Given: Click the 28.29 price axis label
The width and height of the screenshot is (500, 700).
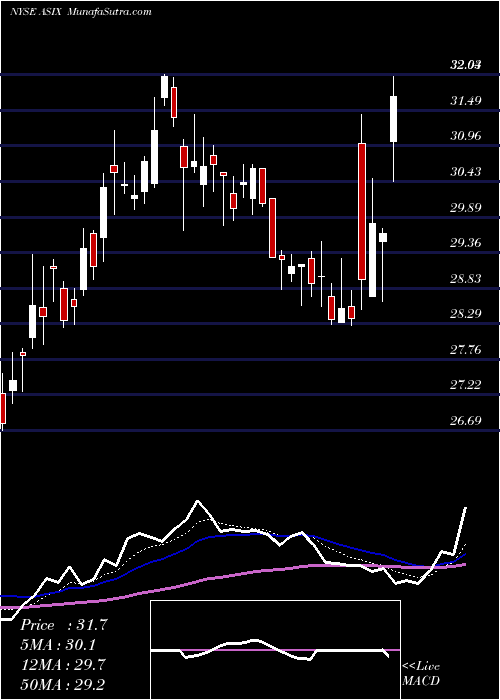Looking at the screenshot, I should coord(466,314).
